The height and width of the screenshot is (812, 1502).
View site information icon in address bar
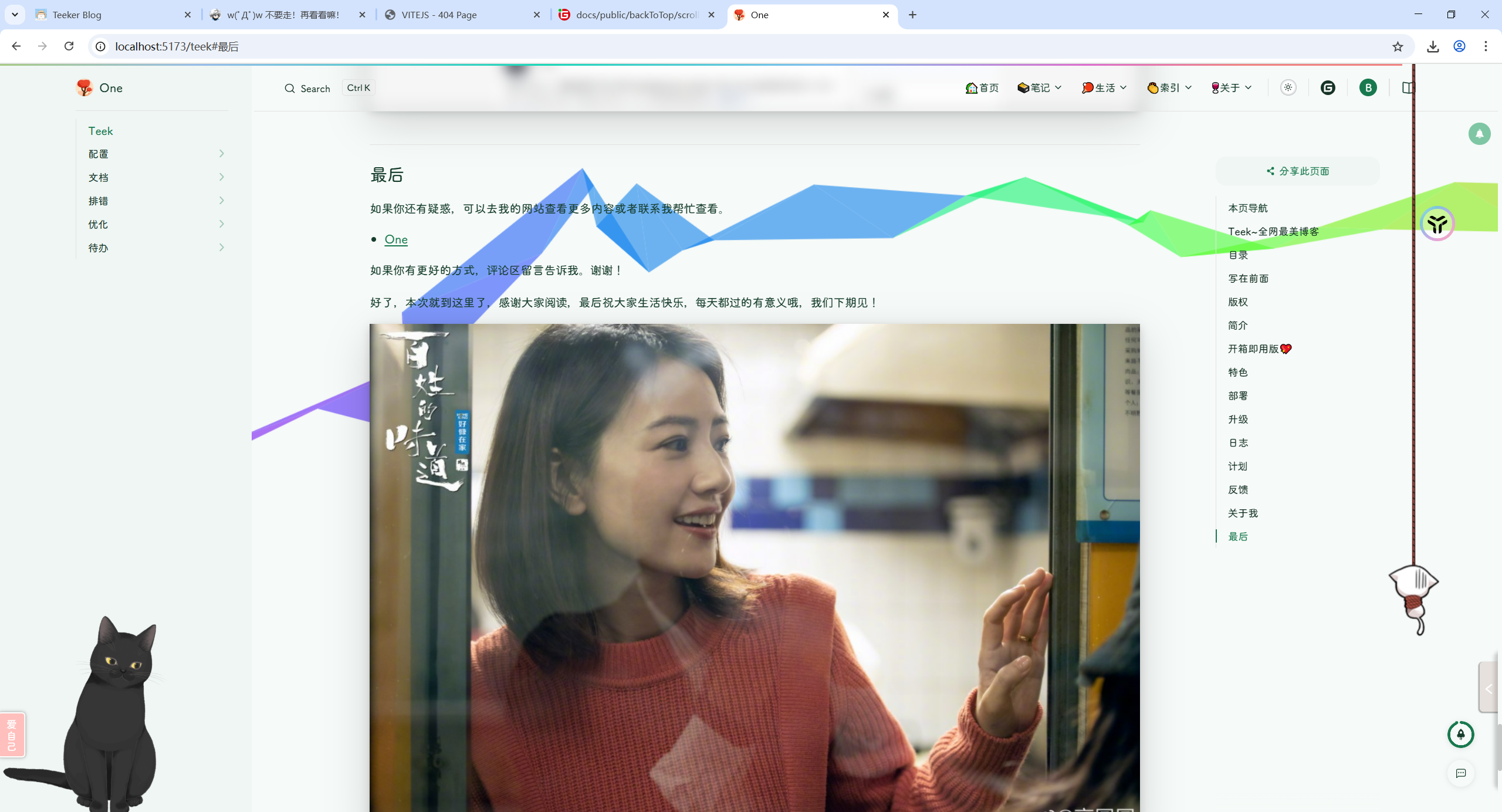100,46
